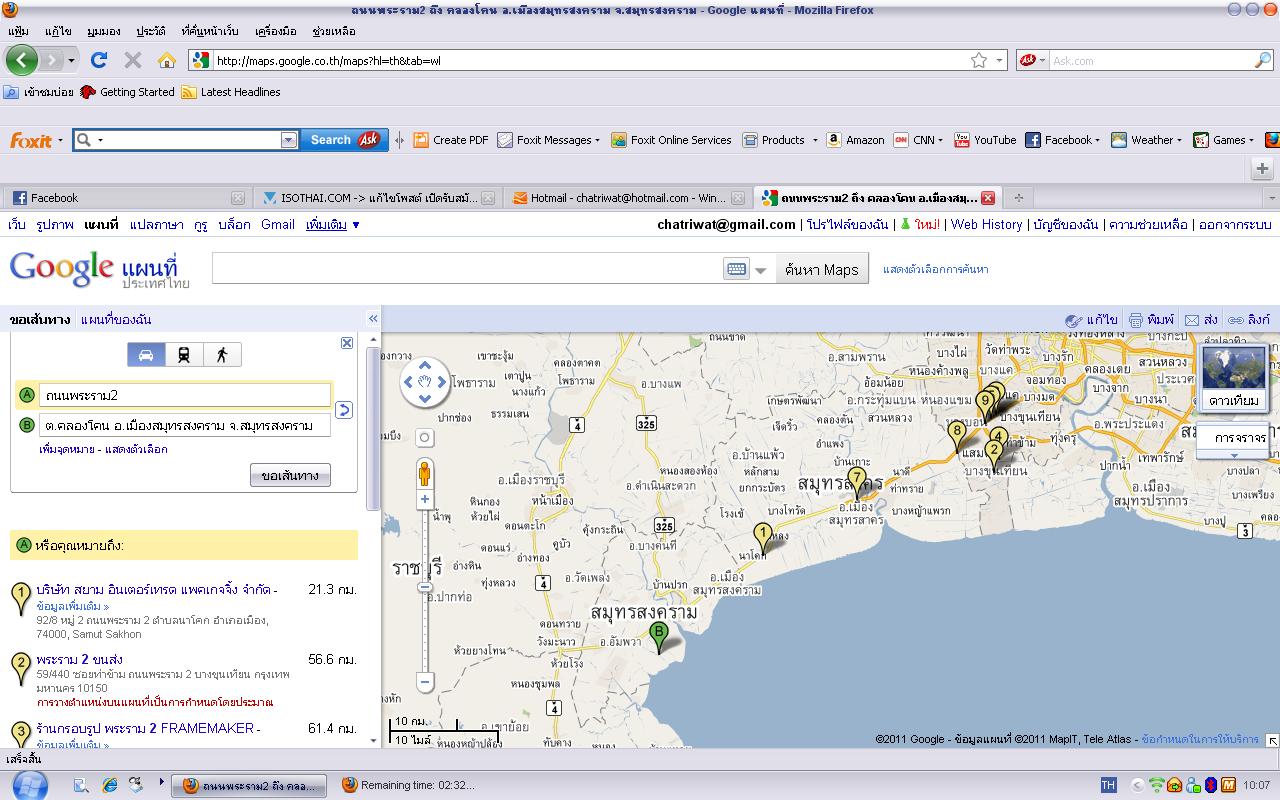Click map marker number 8

[x=957, y=435]
